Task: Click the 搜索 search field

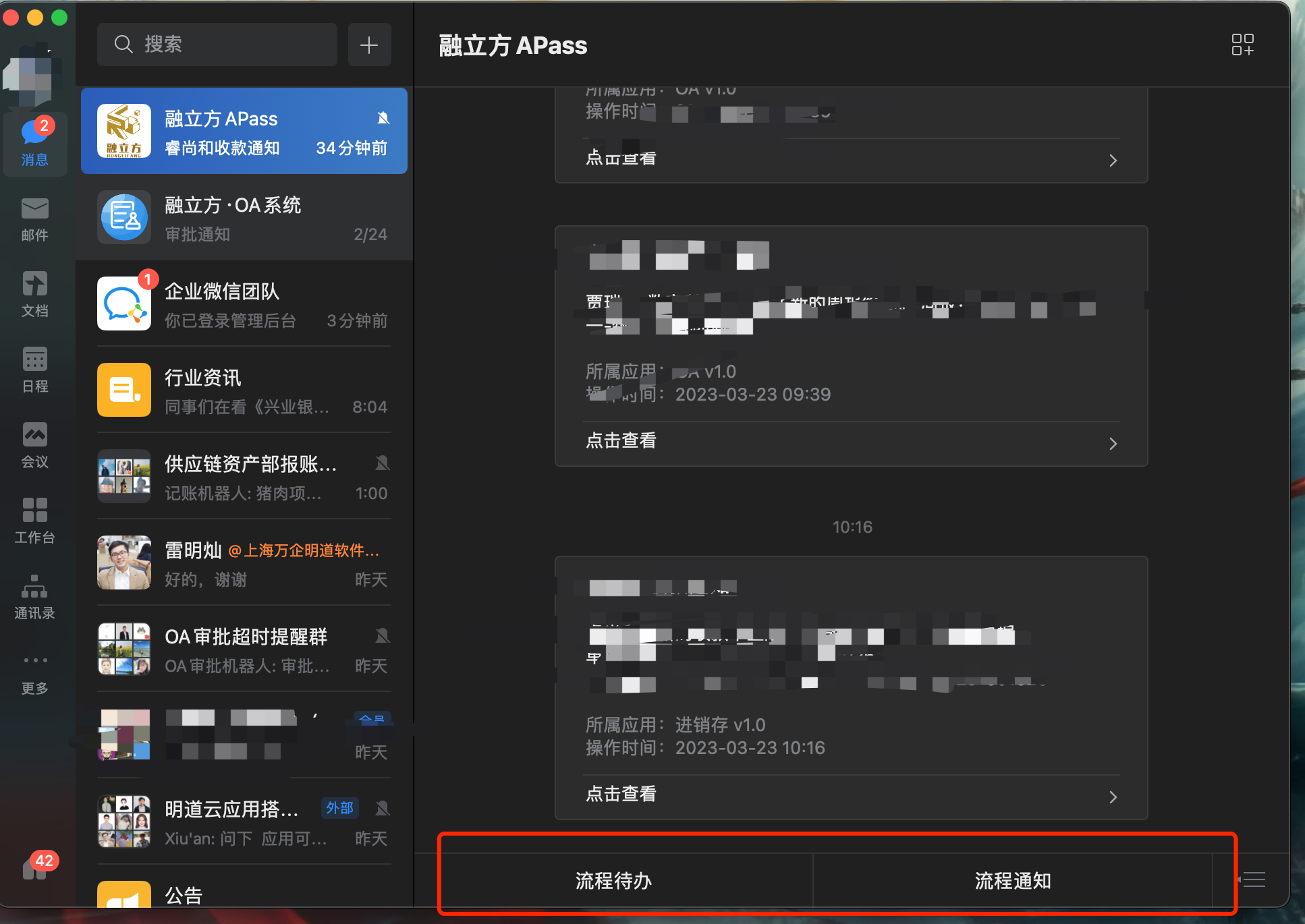Action: (217, 45)
